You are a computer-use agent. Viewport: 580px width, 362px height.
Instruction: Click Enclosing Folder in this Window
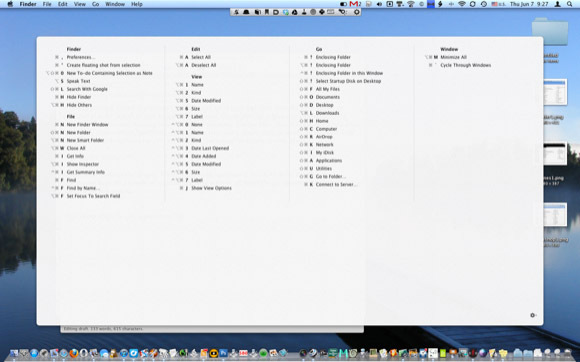coord(349,73)
